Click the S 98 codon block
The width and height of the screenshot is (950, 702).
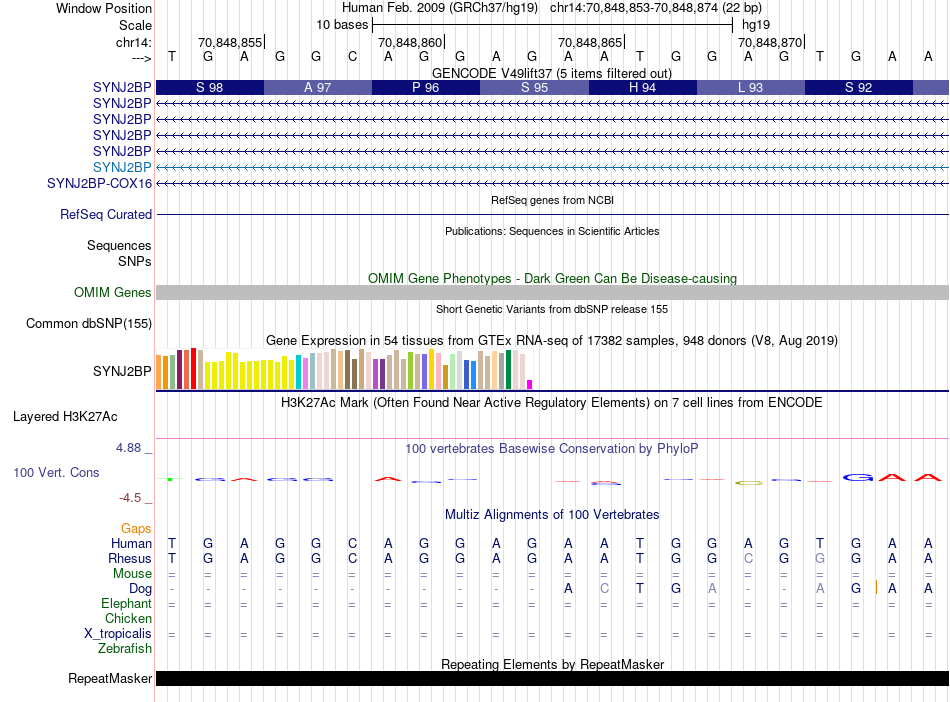[x=210, y=88]
